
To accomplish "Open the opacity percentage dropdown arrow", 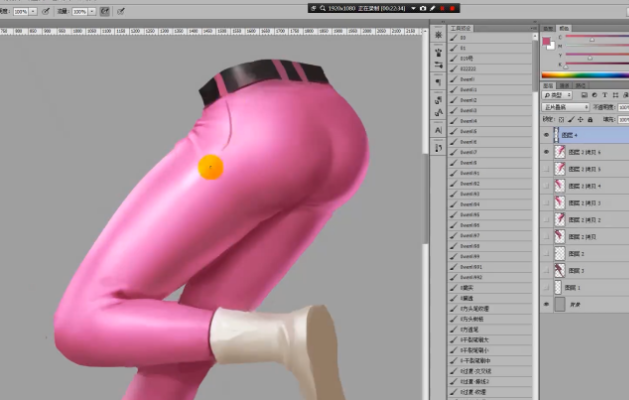I will [x=33, y=12].
